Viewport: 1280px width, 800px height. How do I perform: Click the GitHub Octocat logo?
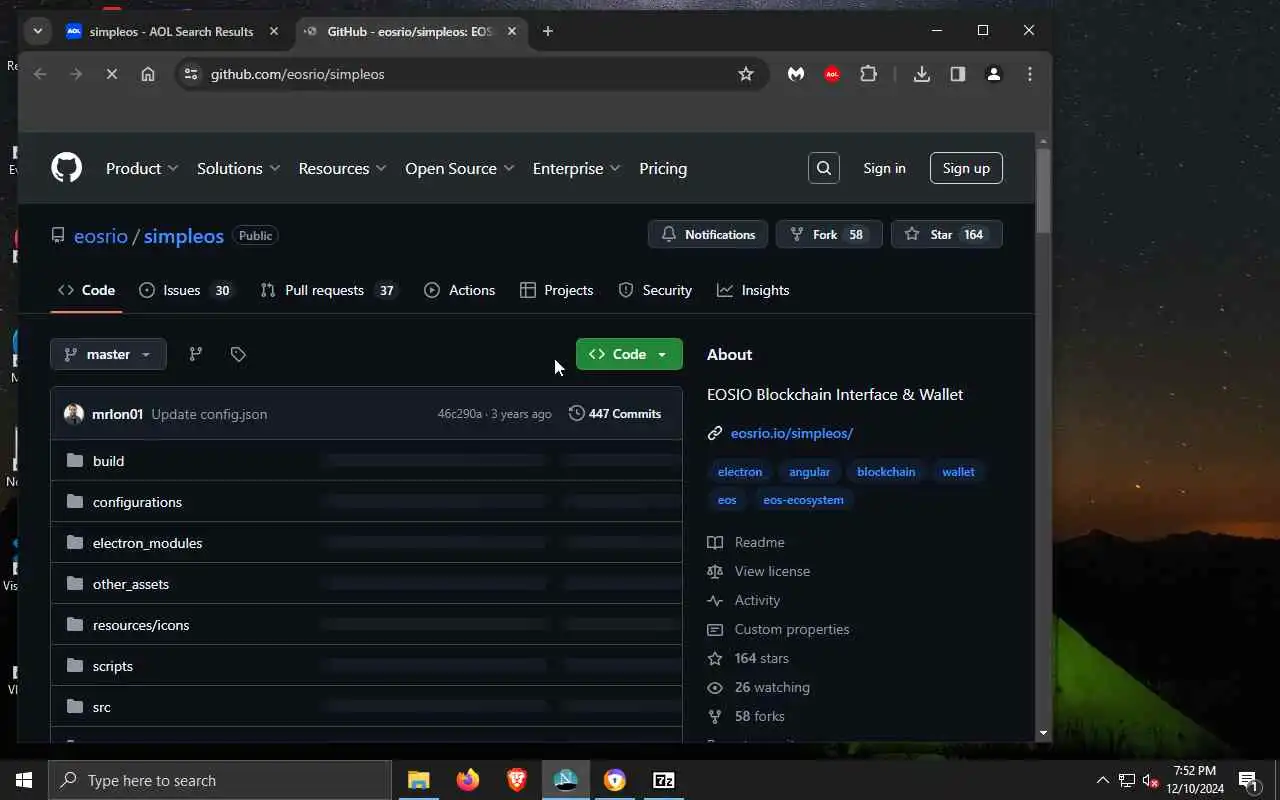click(x=67, y=168)
